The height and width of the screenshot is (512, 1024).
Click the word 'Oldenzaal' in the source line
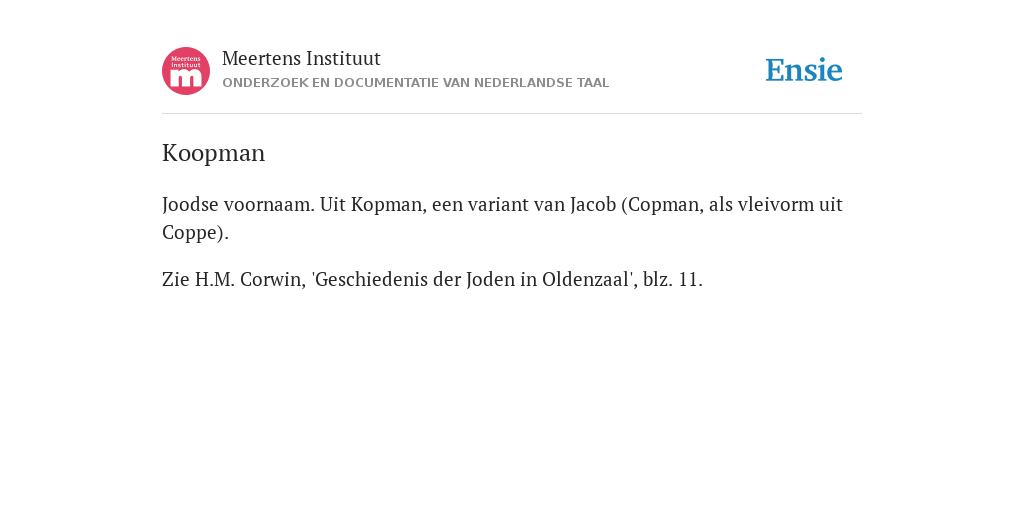pyautogui.click(x=584, y=280)
